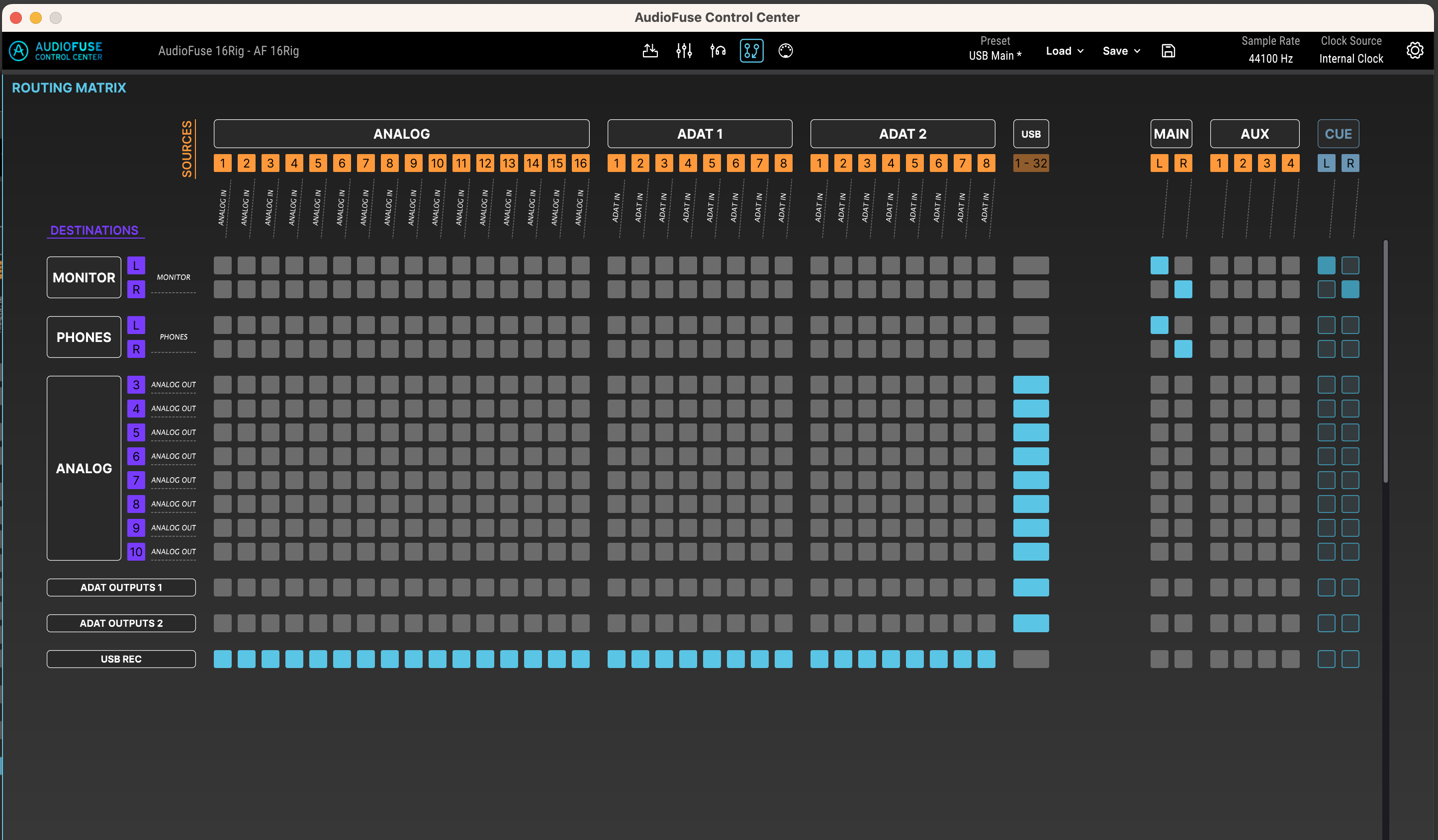1438x840 pixels.
Task: Click the PHONES destination button
Action: [x=84, y=337]
